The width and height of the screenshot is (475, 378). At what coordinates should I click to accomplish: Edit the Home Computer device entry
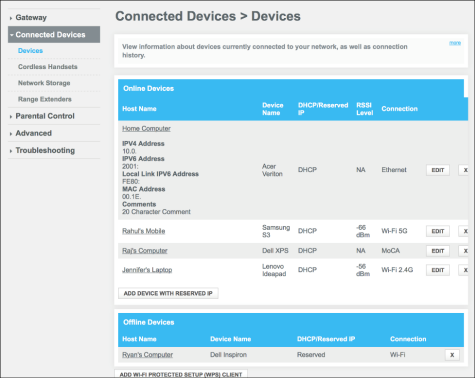(438, 170)
